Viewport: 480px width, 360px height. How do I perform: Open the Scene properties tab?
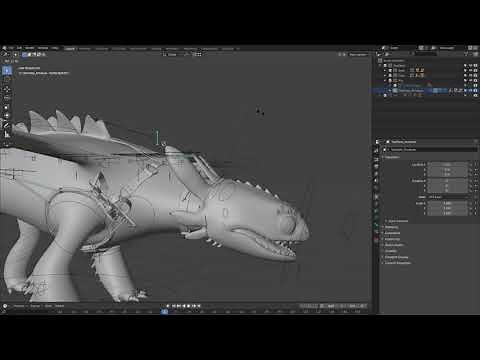[377, 181]
